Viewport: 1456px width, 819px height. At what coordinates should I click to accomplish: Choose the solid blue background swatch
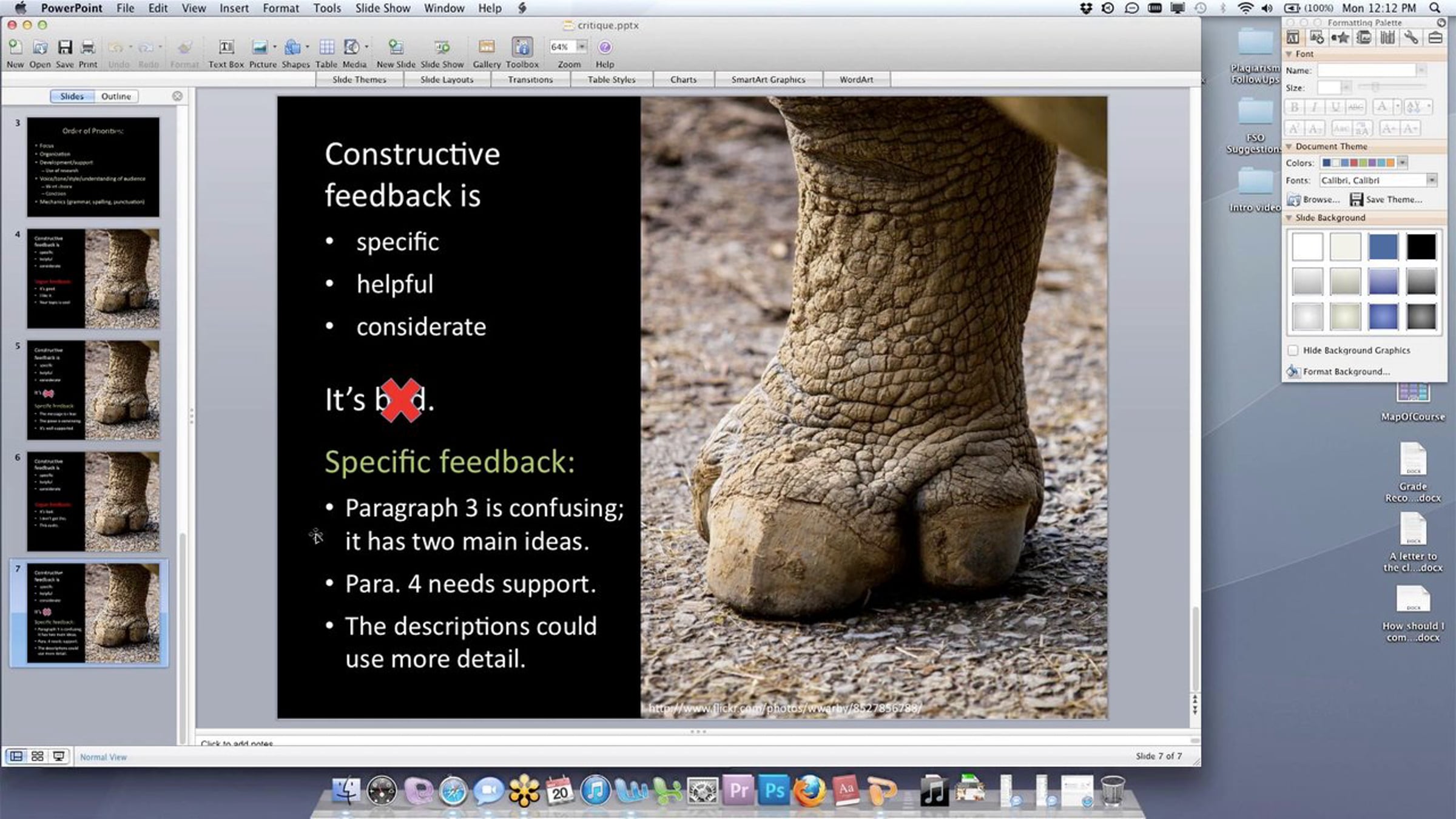[x=1383, y=247]
